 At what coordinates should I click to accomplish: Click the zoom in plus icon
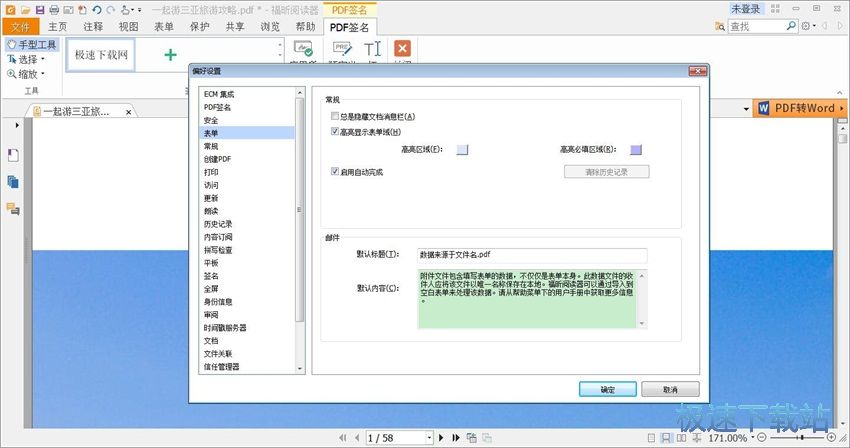(832, 437)
